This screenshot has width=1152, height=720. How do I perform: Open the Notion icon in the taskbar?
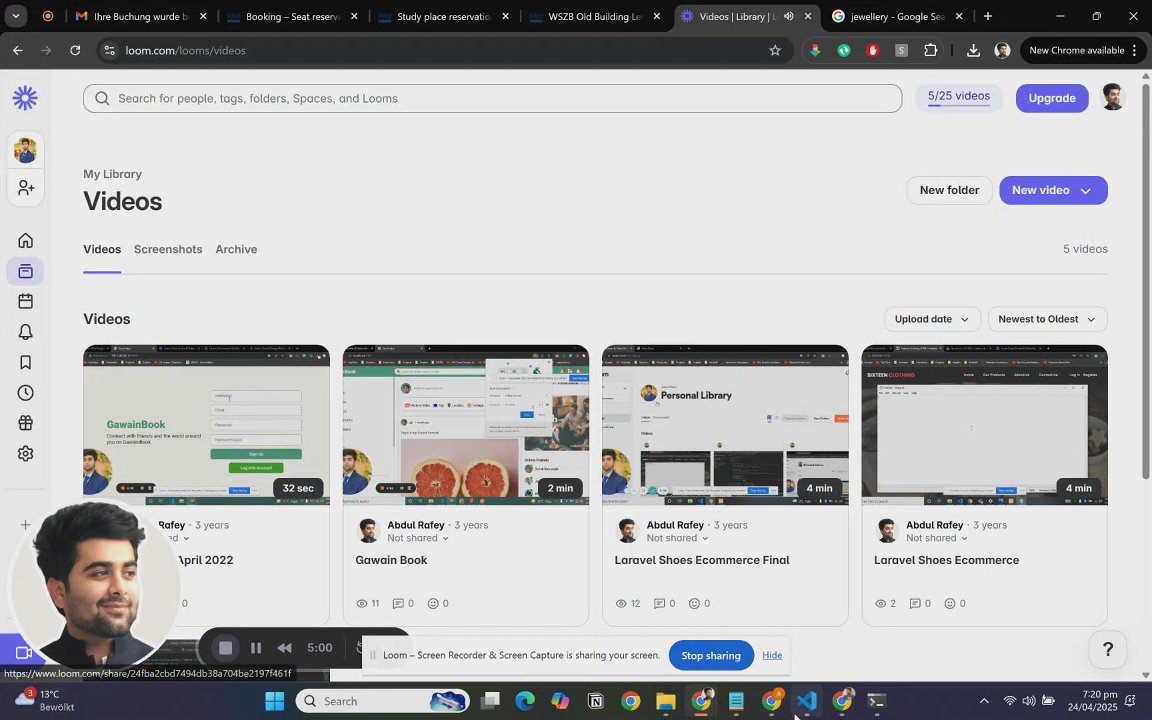(x=596, y=702)
